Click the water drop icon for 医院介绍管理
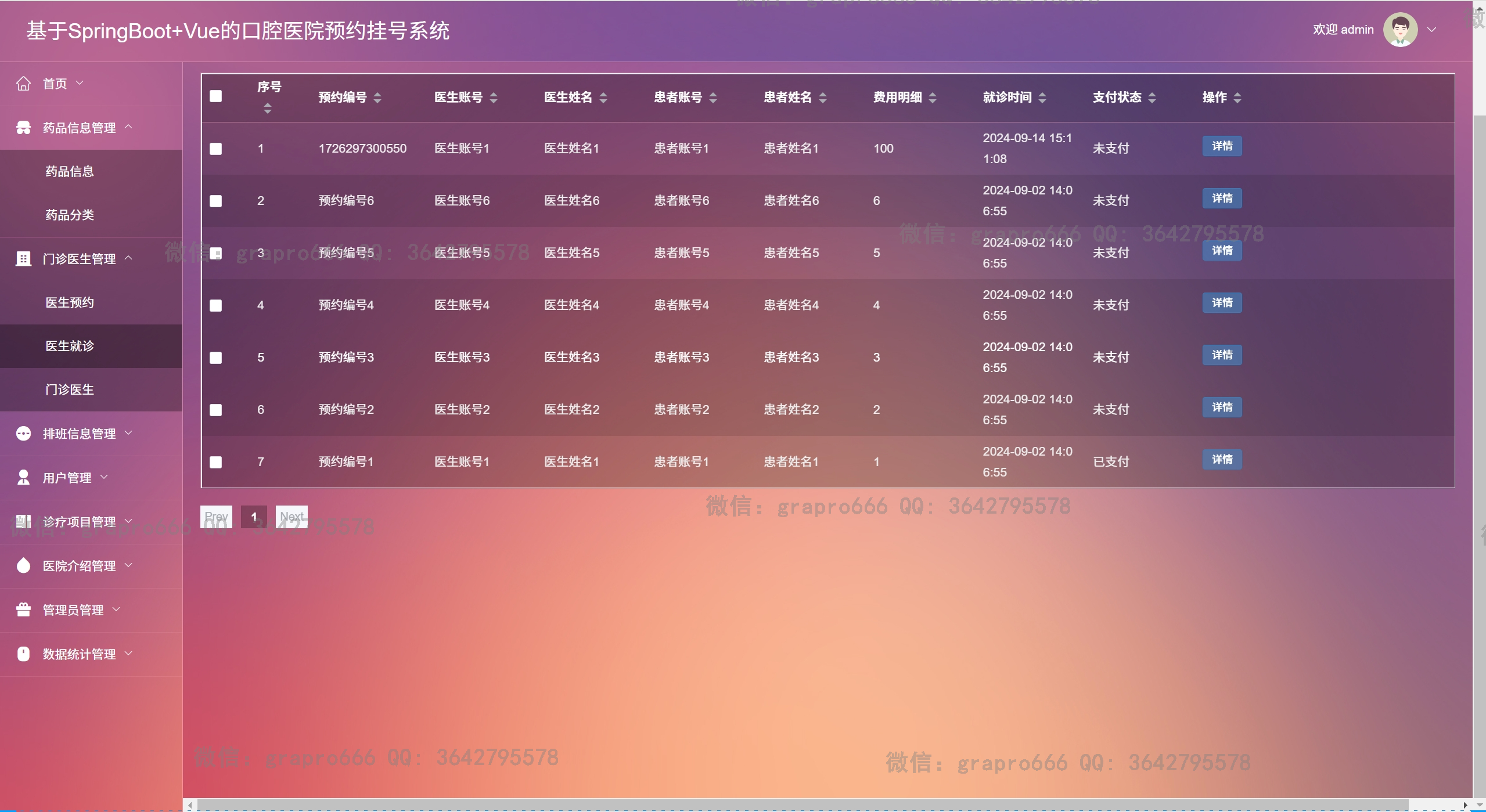The width and height of the screenshot is (1486, 812). pos(23,566)
